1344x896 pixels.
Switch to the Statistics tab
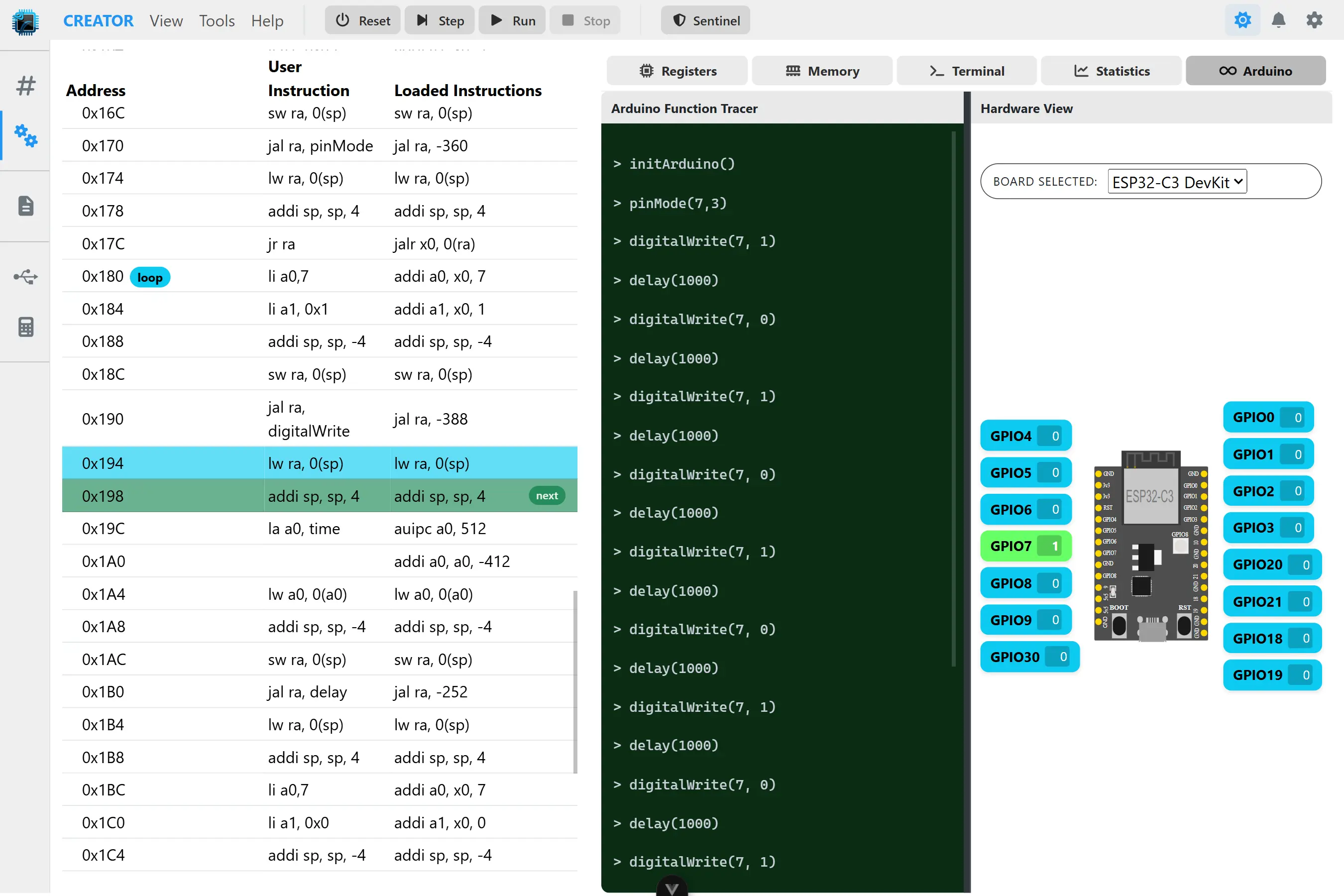click(x=1112, y=71)
